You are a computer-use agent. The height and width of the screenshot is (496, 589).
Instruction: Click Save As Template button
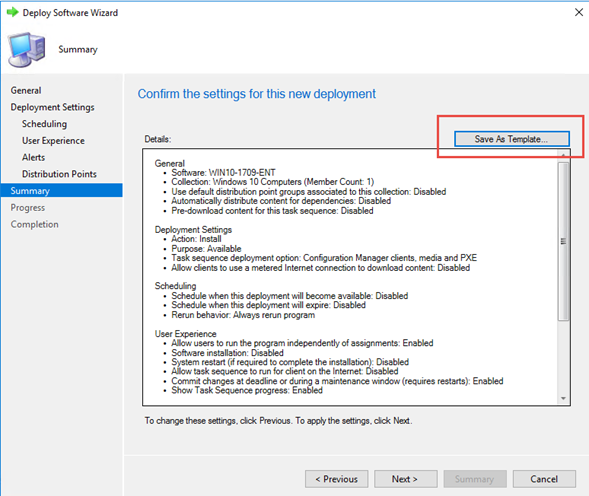(x=512, y=139)
